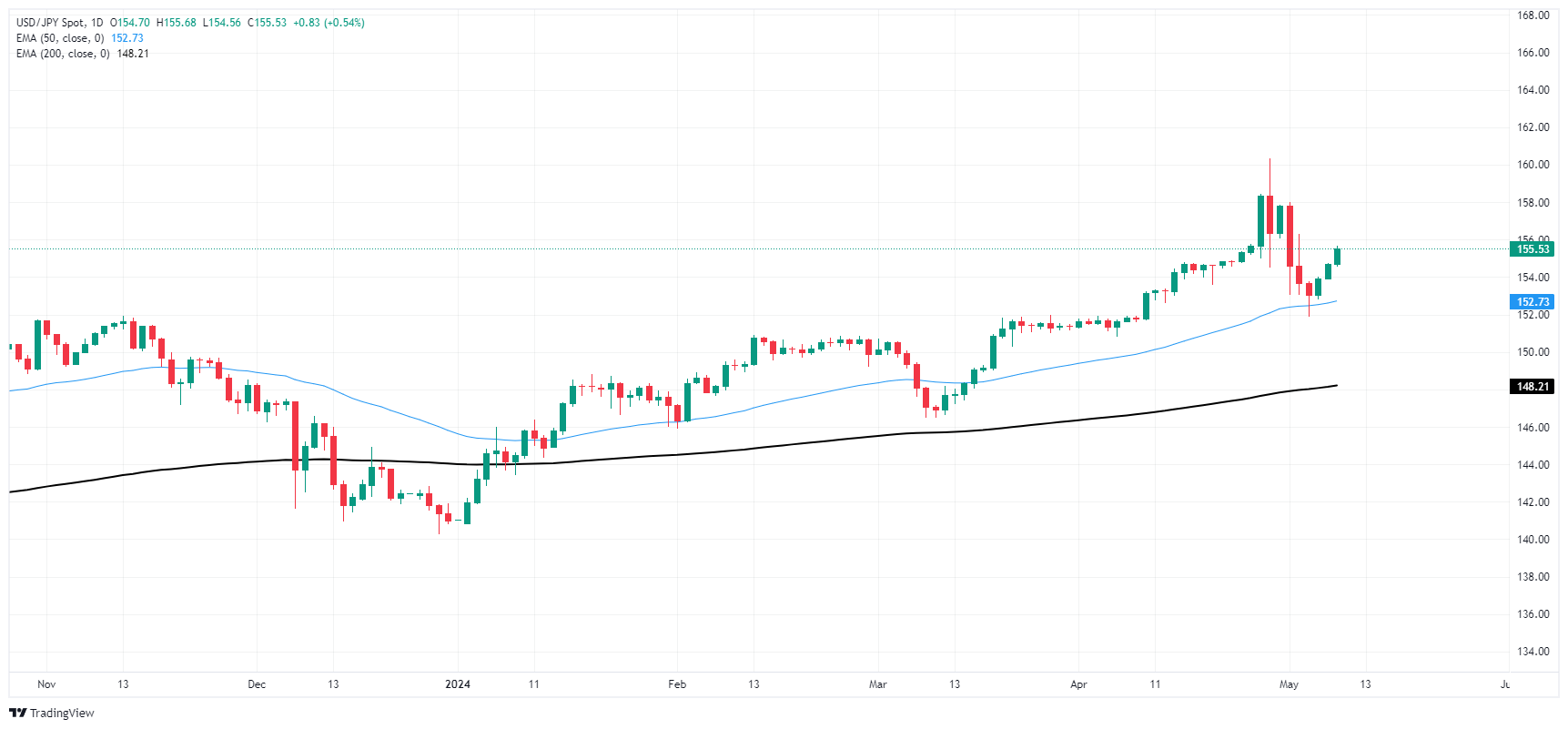The image size is (1568, 729).
Task: Click the 2024 year marker on time axis
Action: pyautogui.click(x=458, y=684)
